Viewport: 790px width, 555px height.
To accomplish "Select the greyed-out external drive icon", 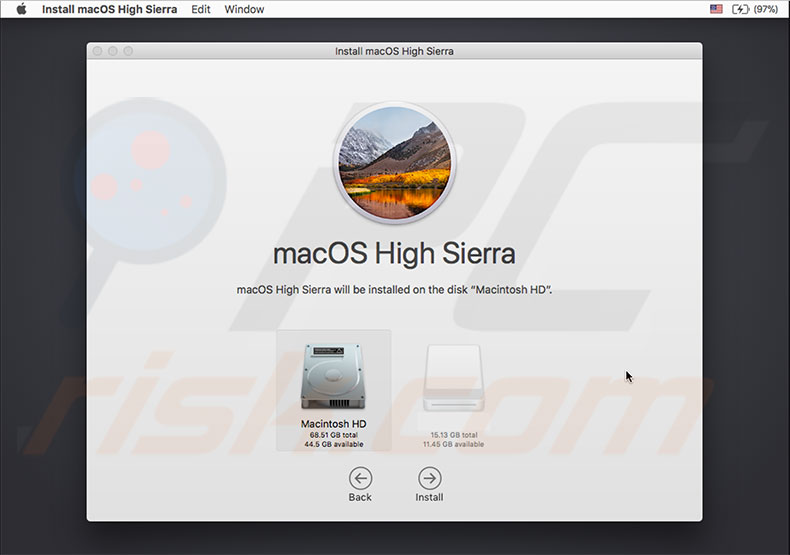I will (x=456, y=377).
